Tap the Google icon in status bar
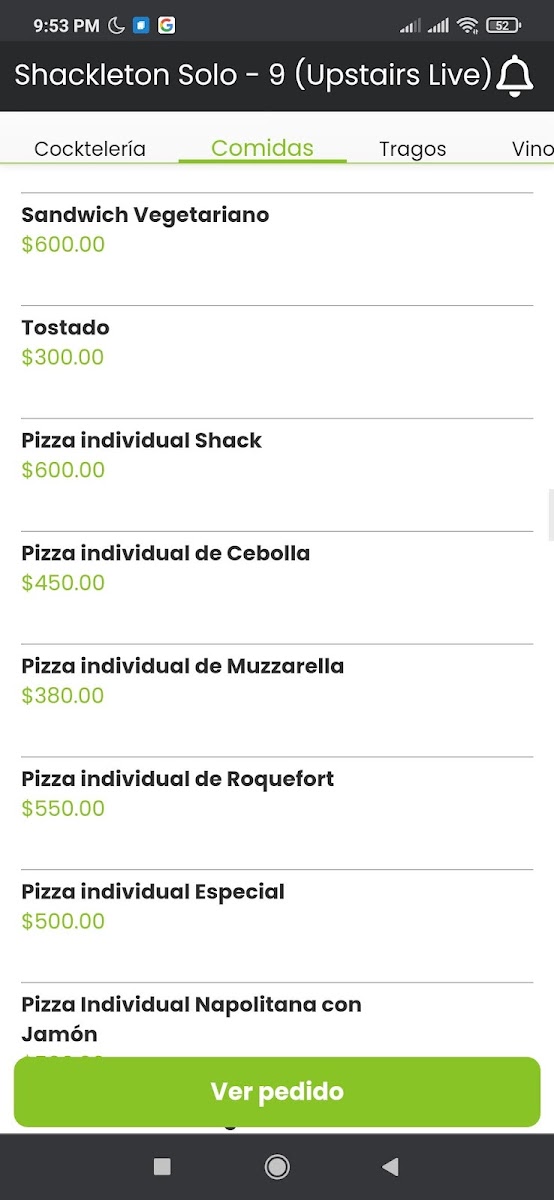Screen dimensions: 554x1200 [166, 26]
